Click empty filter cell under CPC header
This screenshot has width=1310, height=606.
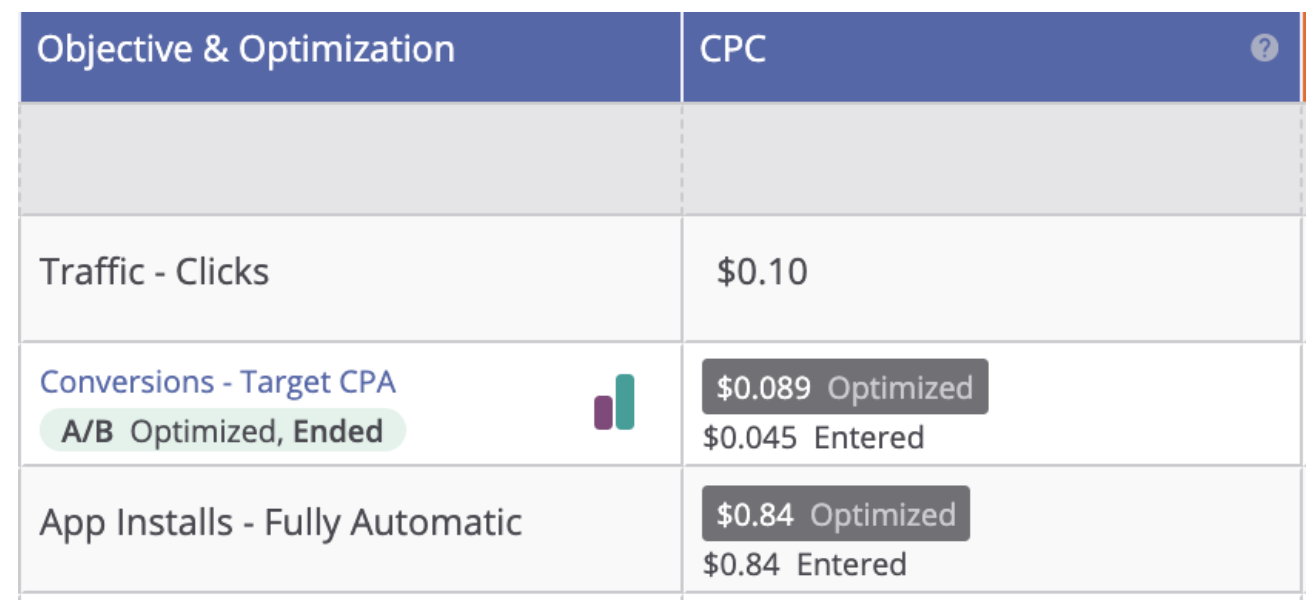(990, 158)
